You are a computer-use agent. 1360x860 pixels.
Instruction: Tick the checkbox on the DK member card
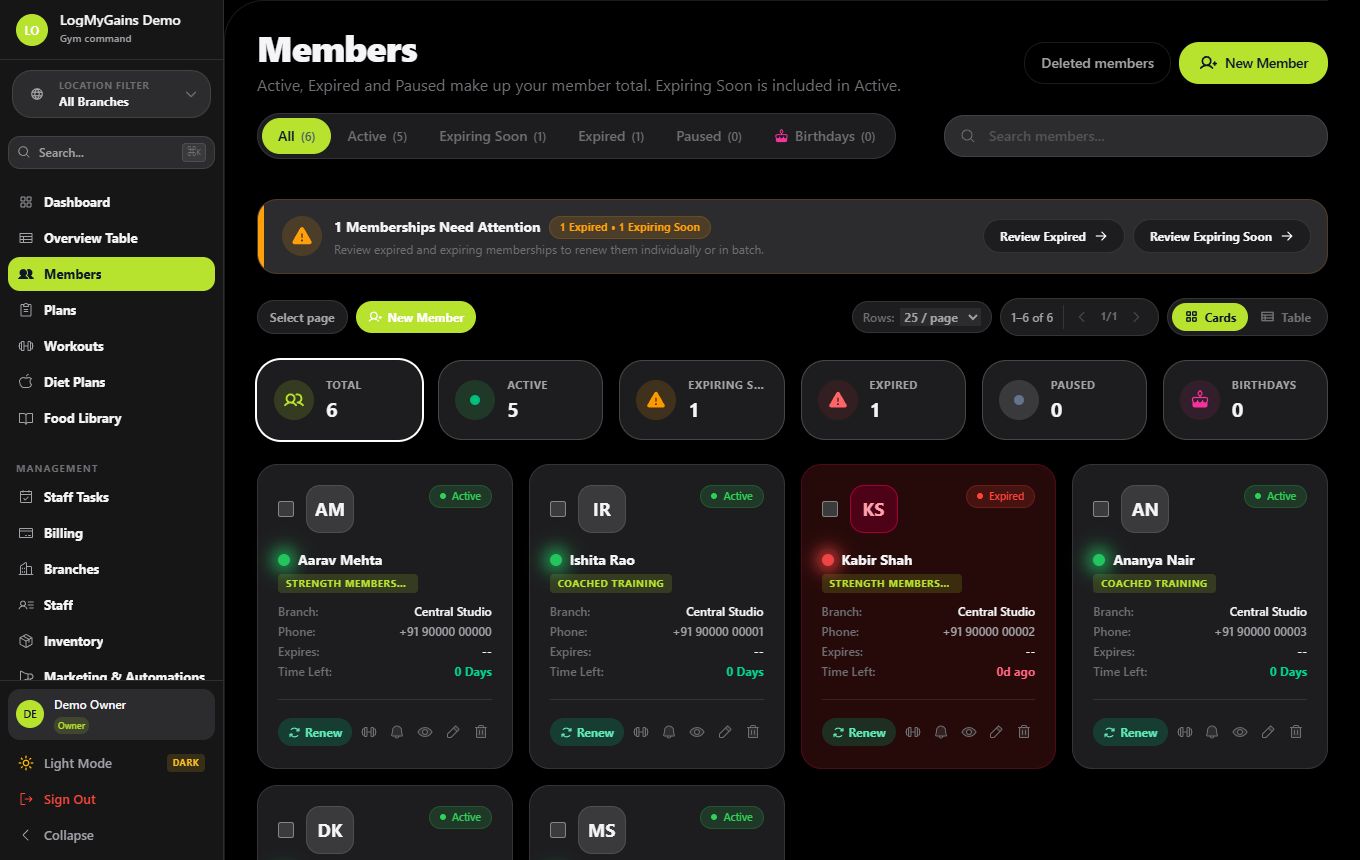(286, 830)
